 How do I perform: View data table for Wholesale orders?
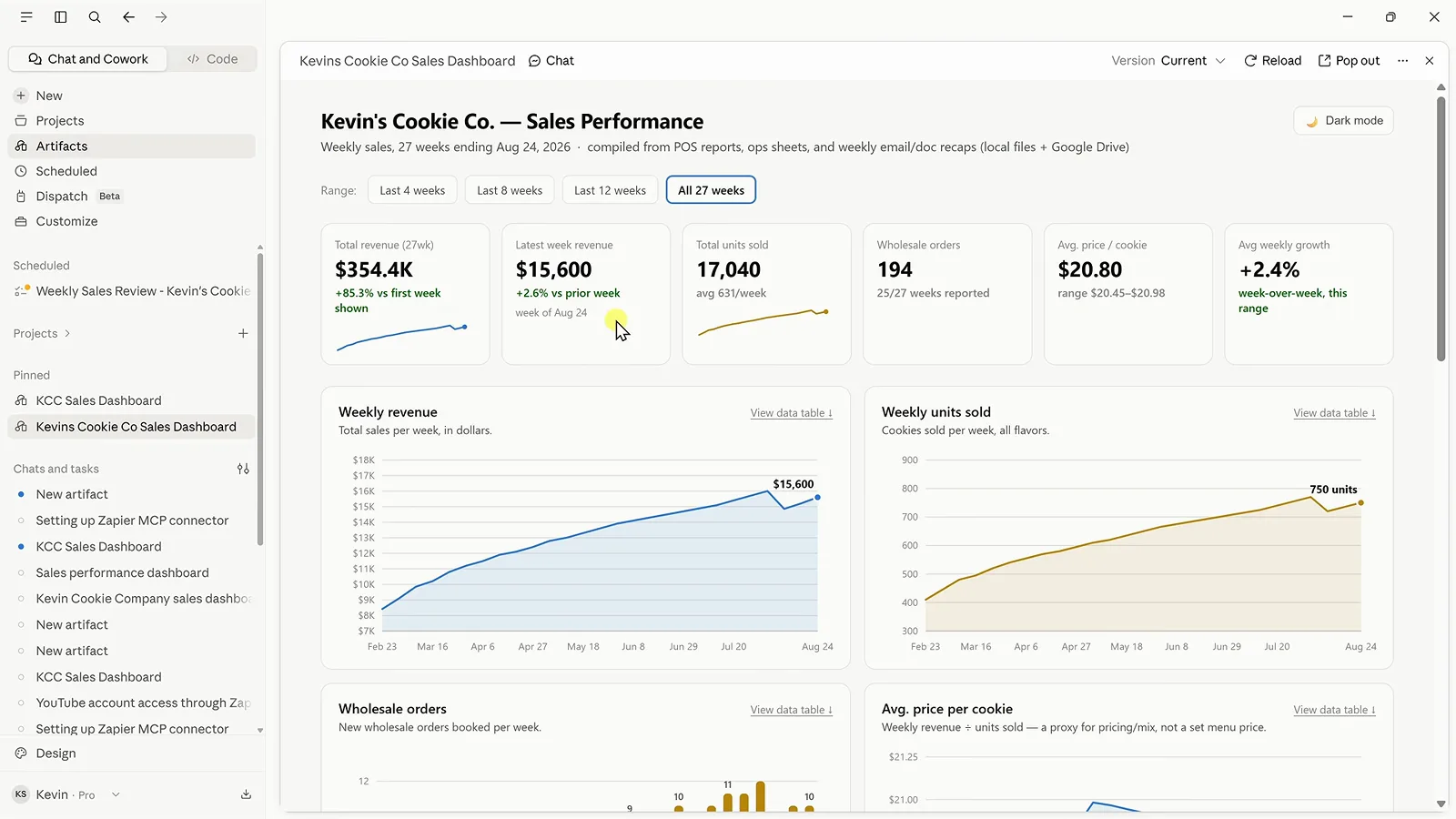click(x=791, y=710)
